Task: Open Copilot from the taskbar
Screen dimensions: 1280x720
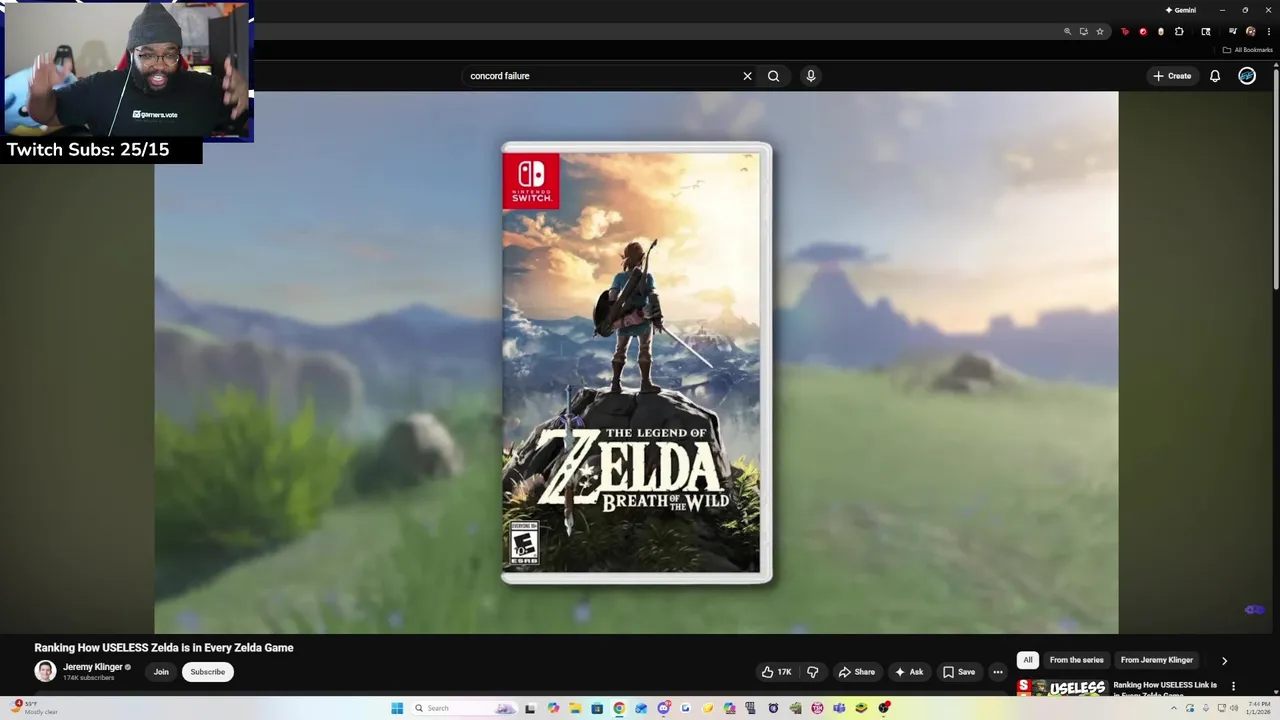Action: 553,708
